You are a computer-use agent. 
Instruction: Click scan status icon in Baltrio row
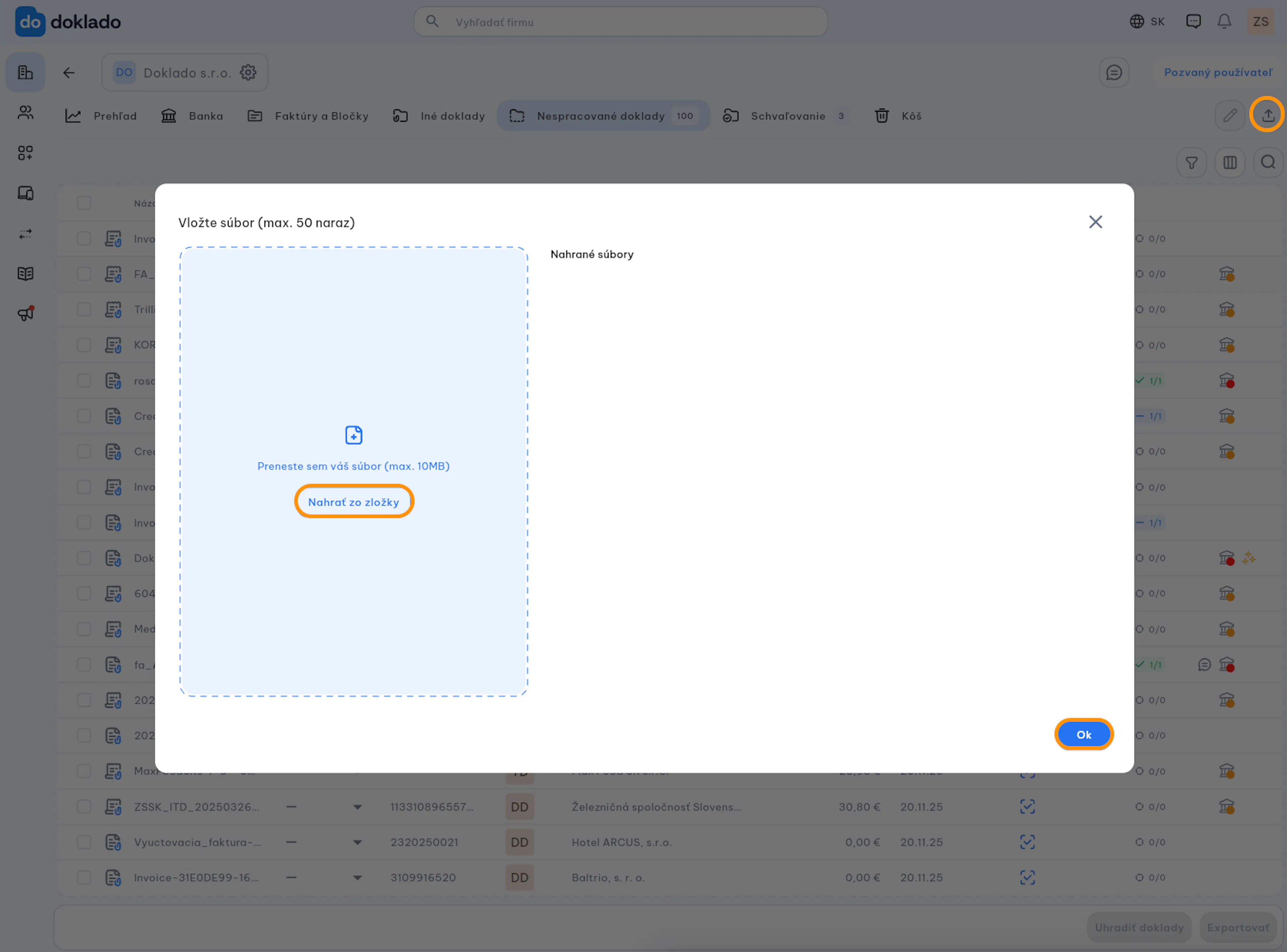coord(1028,878)
